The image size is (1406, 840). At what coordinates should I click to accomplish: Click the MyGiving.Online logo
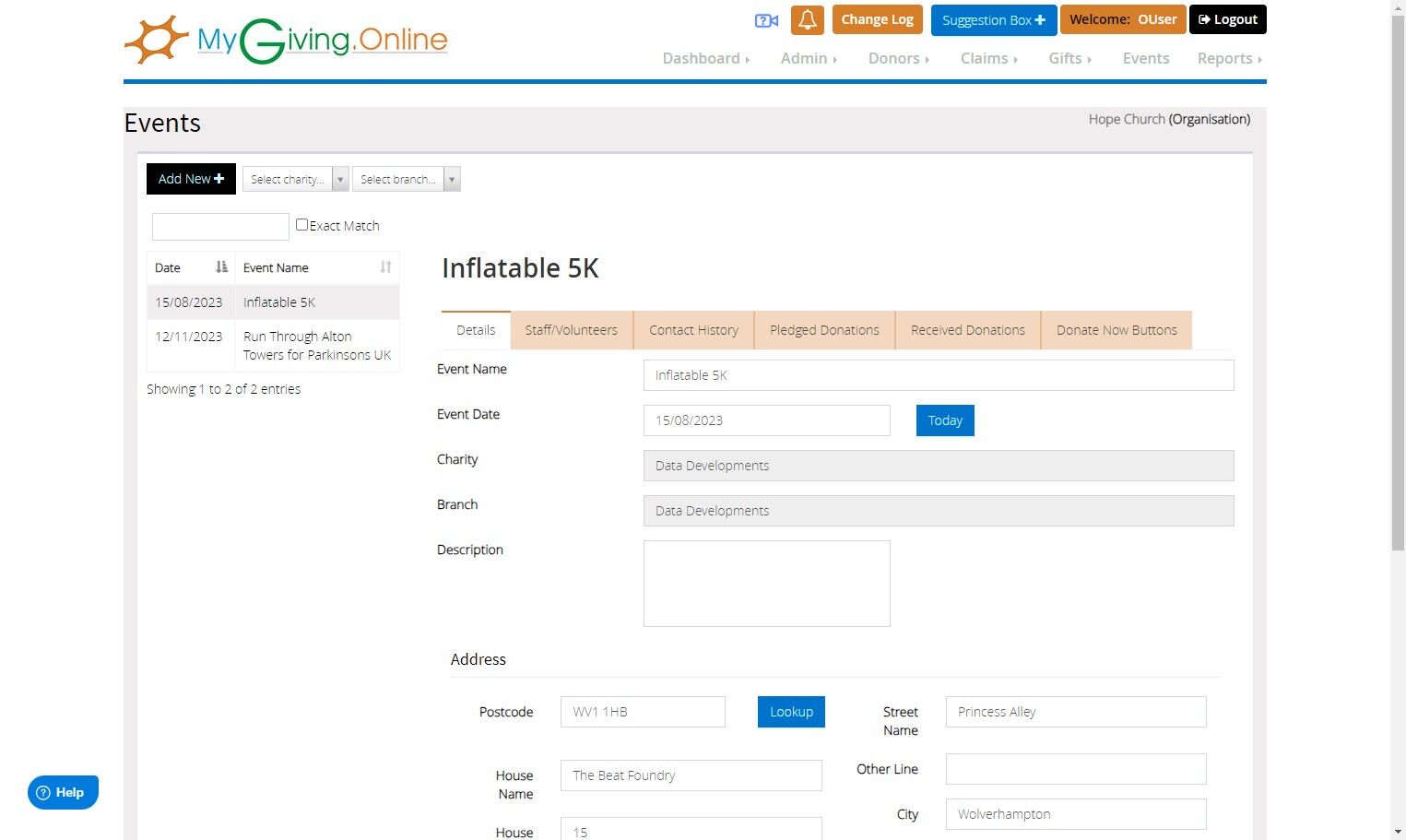(x=286, y=41)
